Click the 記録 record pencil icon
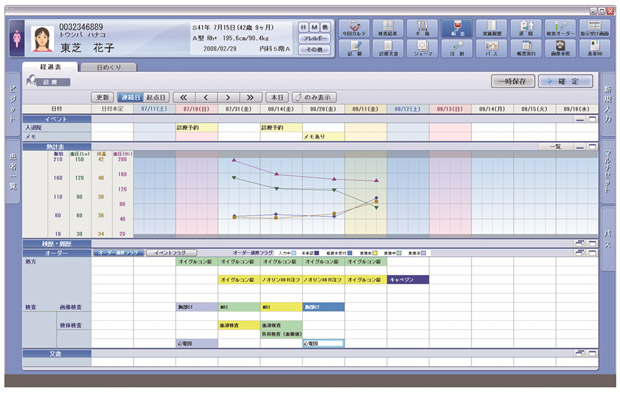 (354, 48)
